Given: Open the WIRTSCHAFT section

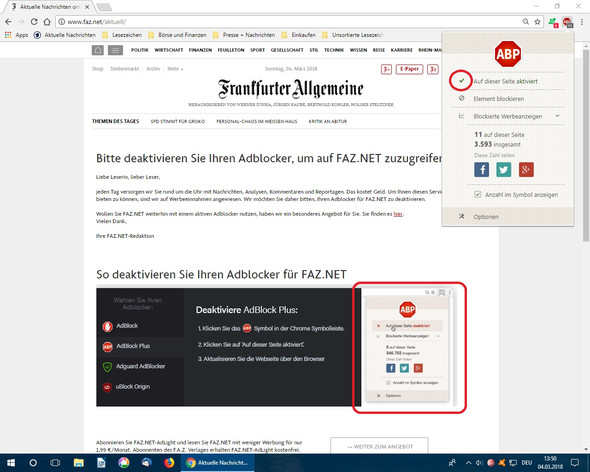Looking at the screenshot, I should [x=169, y=50].
